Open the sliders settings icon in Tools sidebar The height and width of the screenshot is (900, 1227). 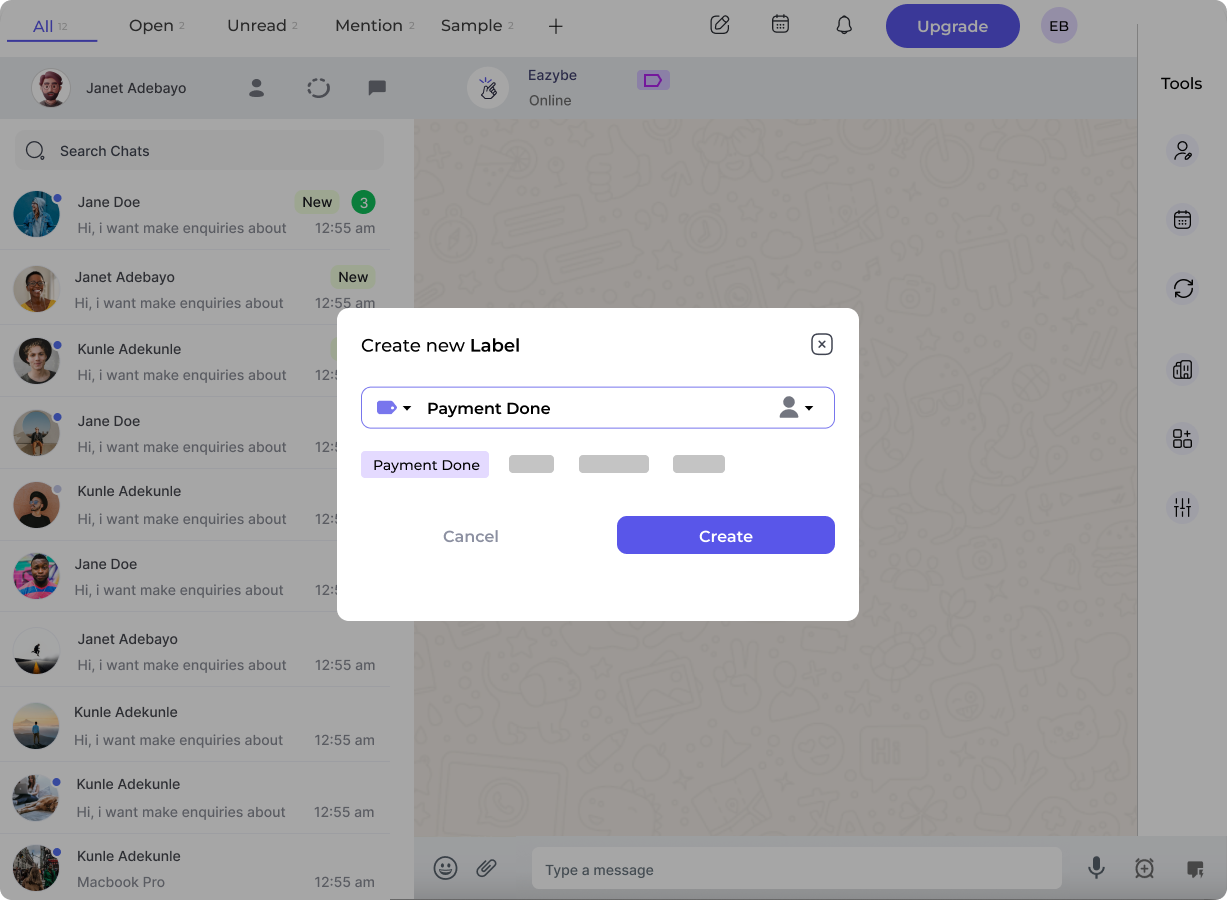pyautogui.click(x=1183, y=508)
